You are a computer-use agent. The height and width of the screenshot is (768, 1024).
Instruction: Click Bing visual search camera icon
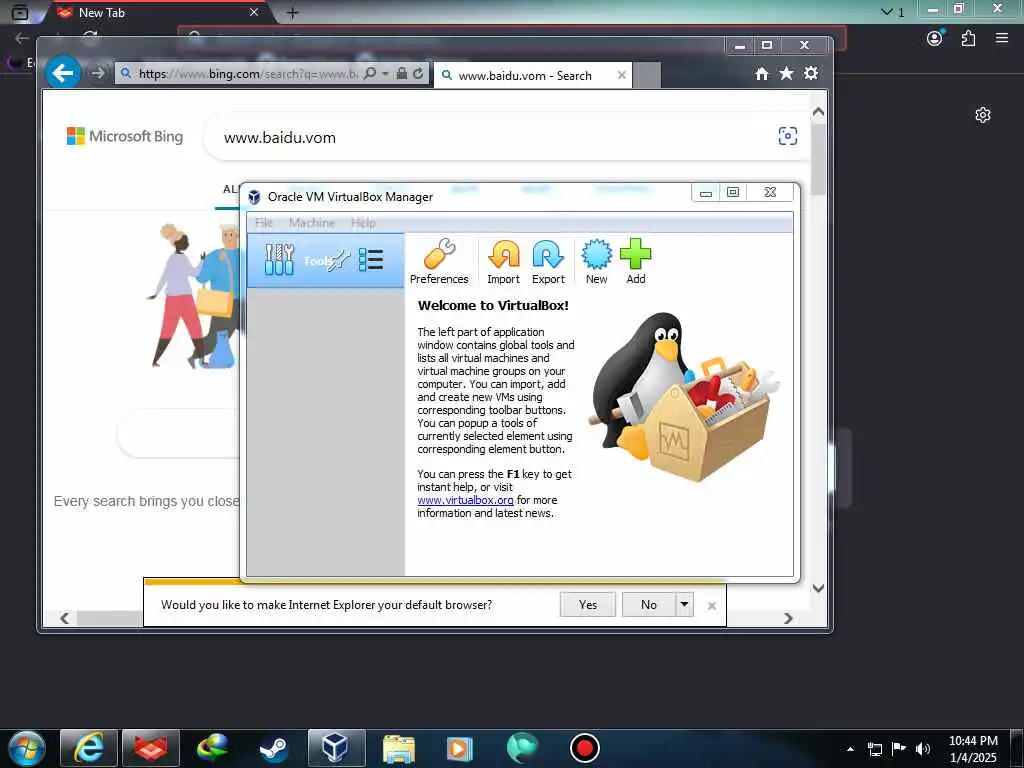(x=788, y=136)
